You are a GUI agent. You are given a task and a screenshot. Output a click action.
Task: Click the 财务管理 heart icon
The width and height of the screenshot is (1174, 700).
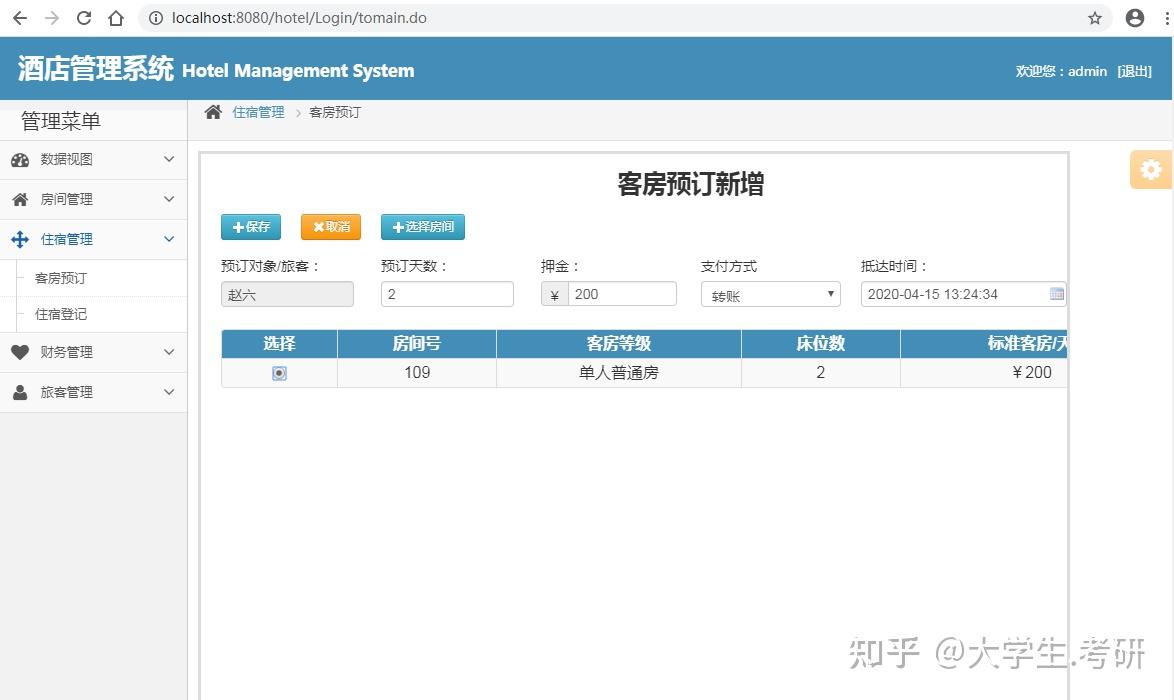(x=20, y=352)
